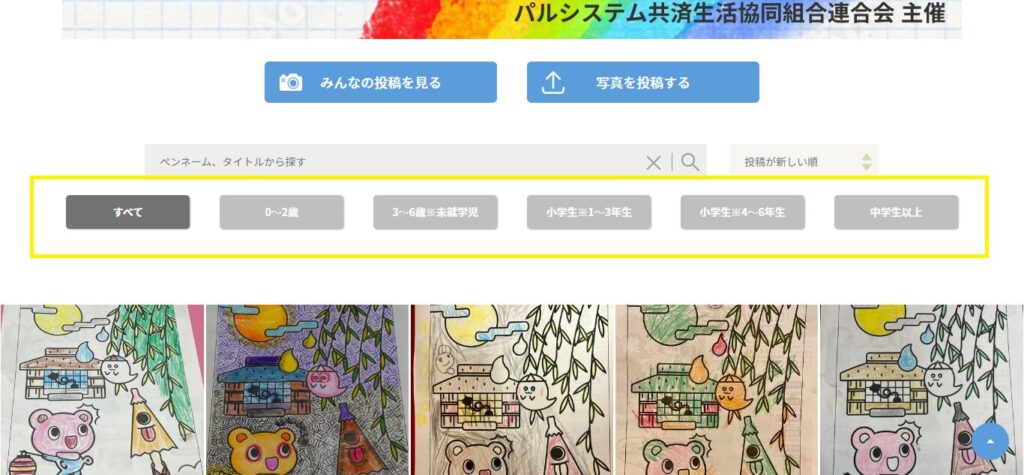The width and height of the screenshot is (1024, 475).
Task: Open the 投稿が新しい順 sort dropdown
Action: click(804, 161)
